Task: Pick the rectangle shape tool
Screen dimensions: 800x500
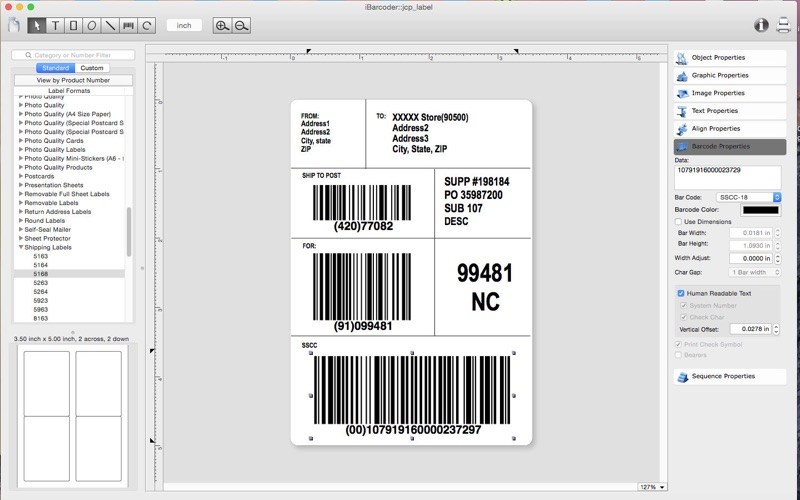Action: 73,25
